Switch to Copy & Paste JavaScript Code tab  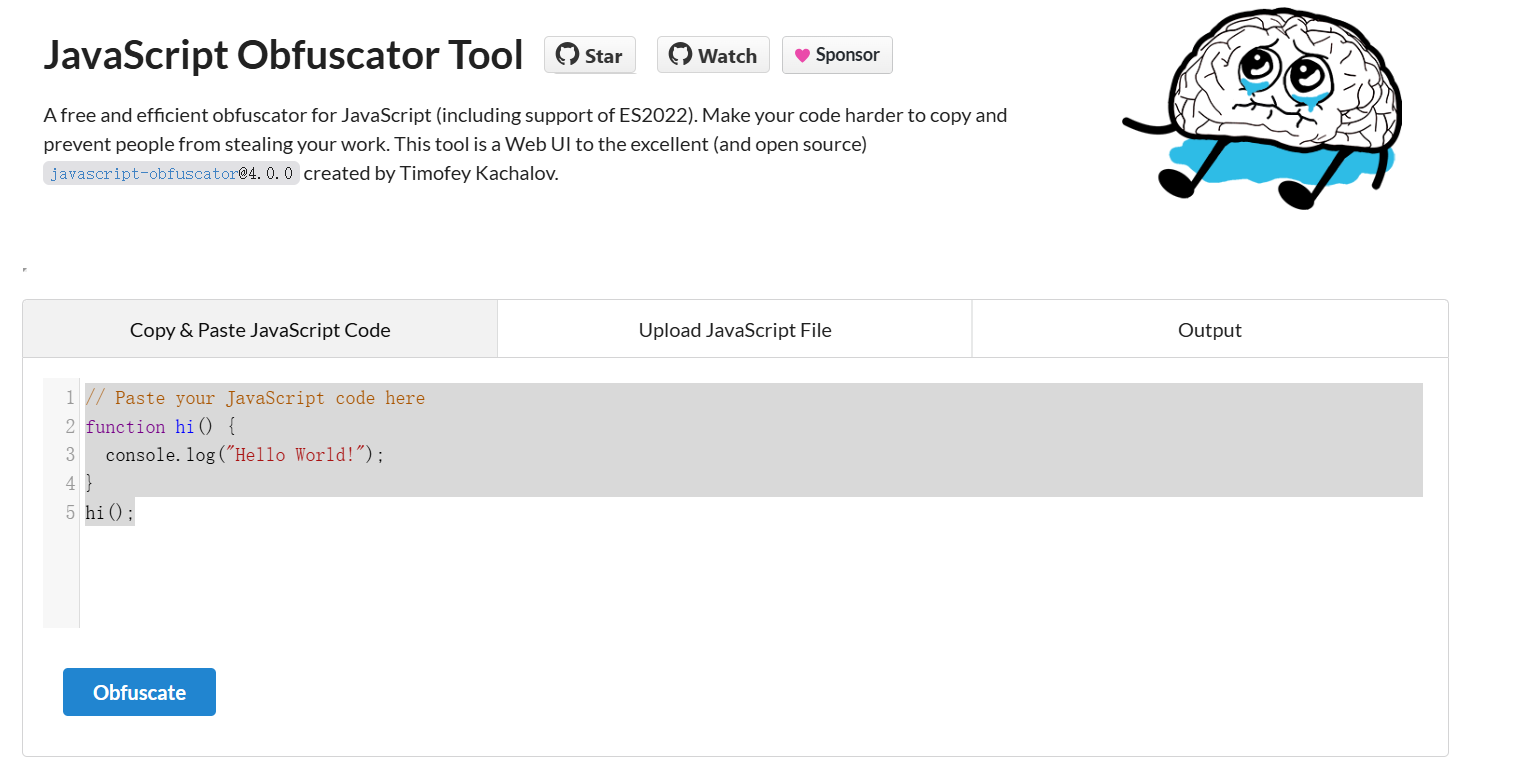coord(260,329)
